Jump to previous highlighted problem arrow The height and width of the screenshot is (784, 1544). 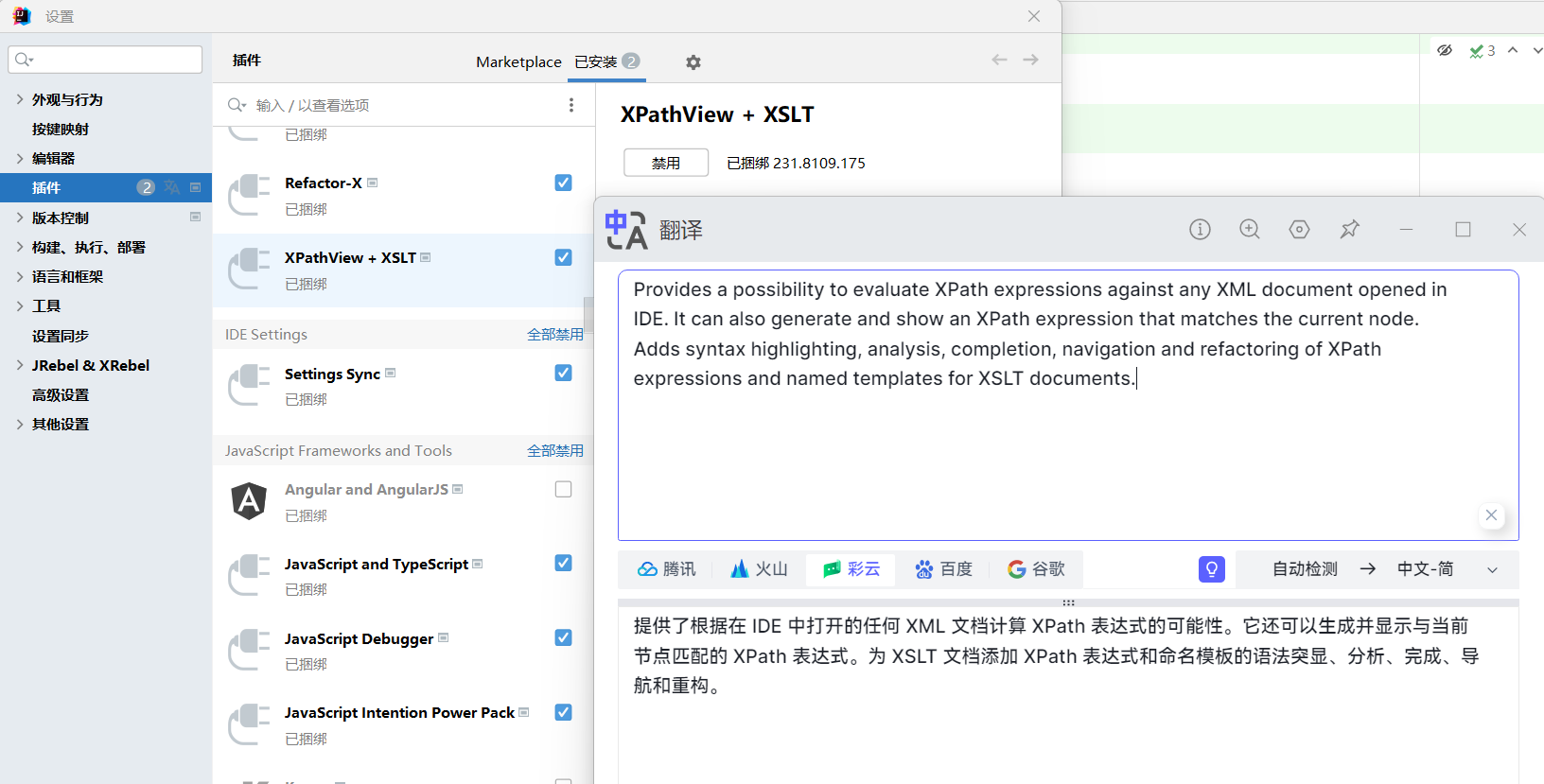click(1513, 50)
